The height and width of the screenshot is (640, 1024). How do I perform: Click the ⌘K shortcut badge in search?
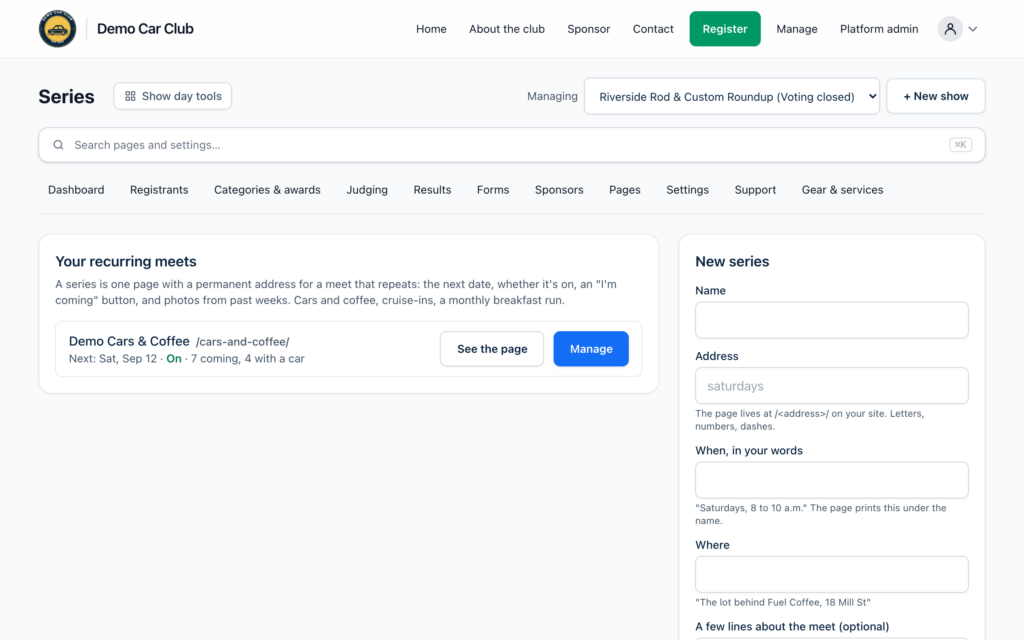[x=960, y=145]
